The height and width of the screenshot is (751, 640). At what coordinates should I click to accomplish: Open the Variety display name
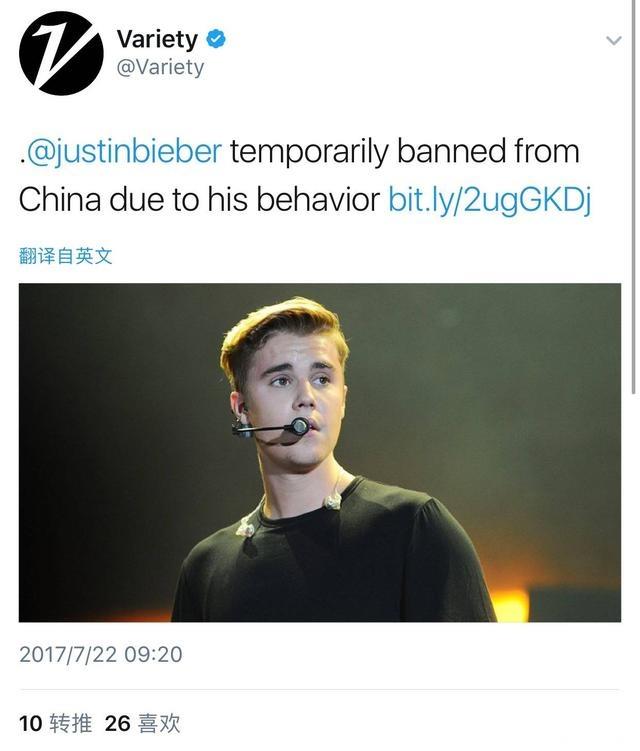(157, 39)
